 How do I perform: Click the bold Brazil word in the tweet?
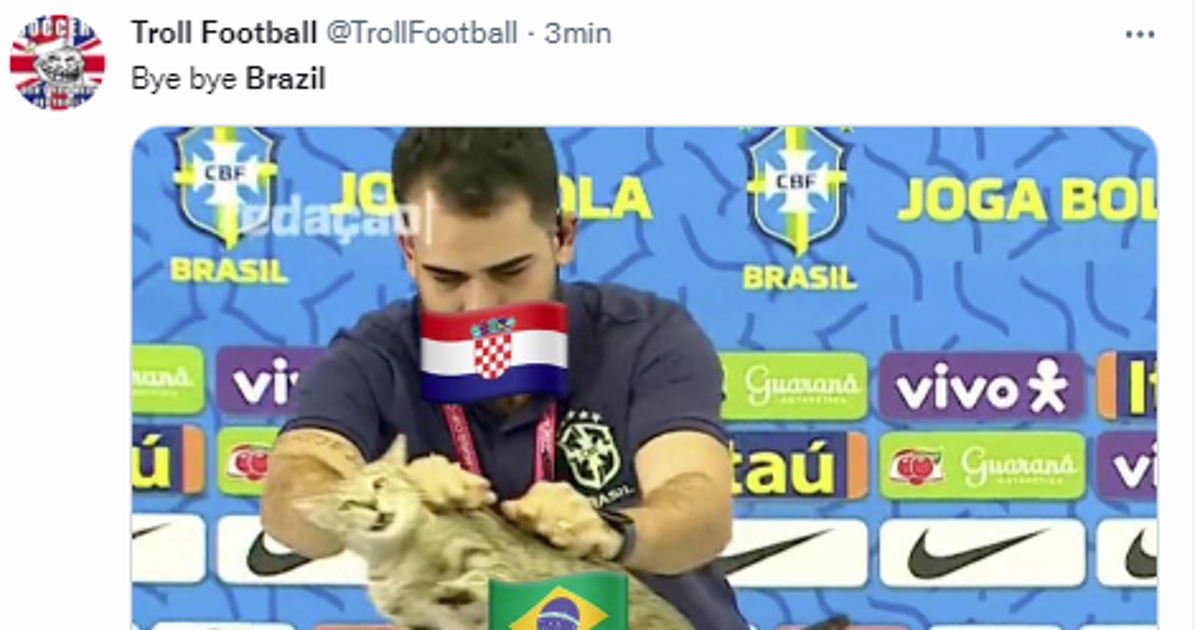tap(286, 79)
